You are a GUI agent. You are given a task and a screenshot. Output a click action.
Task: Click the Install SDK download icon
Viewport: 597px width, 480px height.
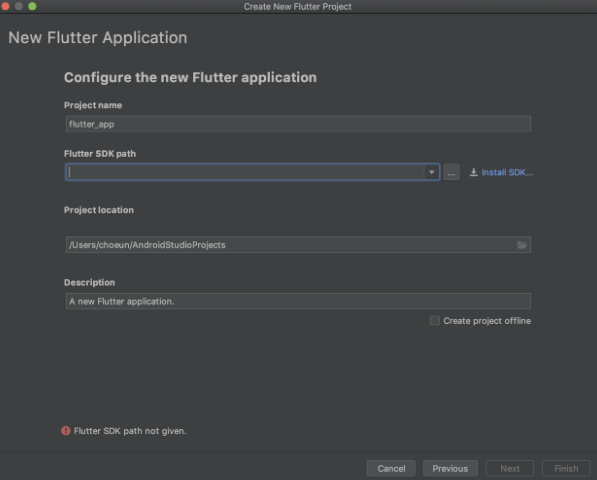tap(473, 172)
